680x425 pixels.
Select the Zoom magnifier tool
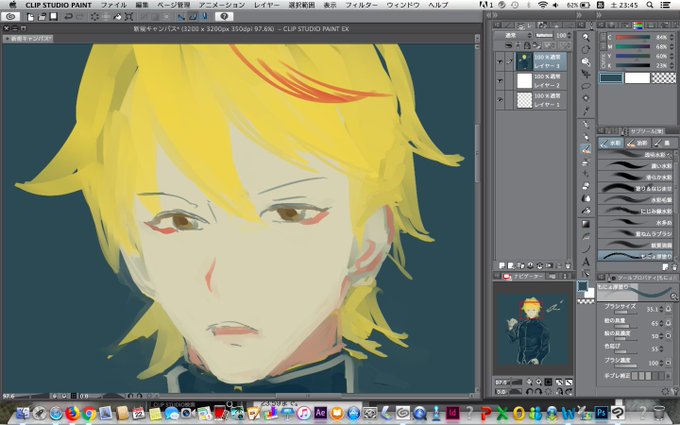tap(586, 37)
